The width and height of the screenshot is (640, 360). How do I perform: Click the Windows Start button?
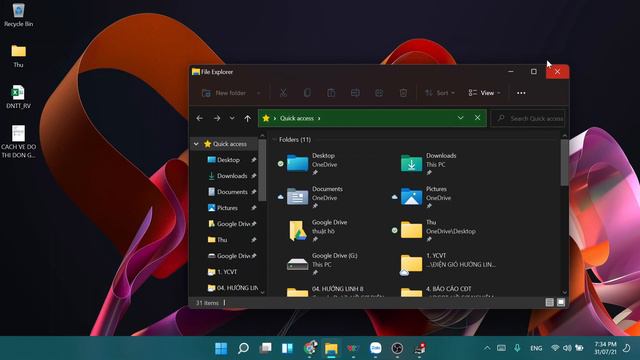(221, 348)
